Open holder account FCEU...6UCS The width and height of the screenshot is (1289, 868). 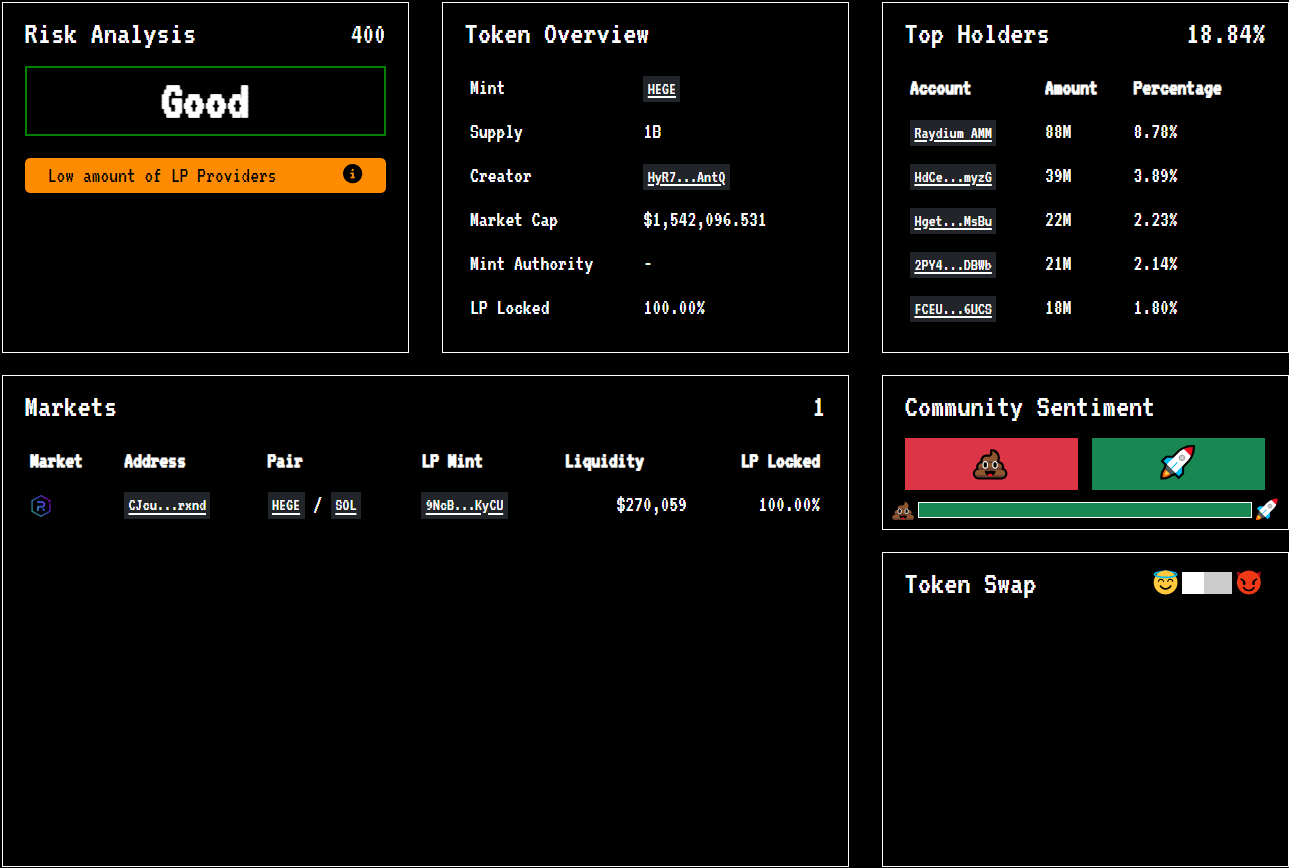tap(953, 309)
